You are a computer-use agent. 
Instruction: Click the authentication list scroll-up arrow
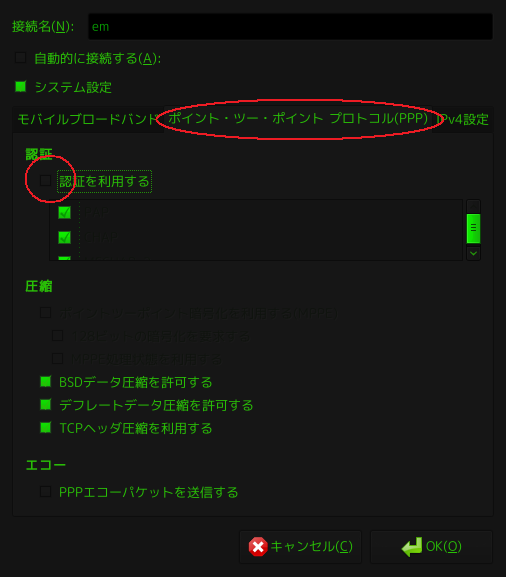pyautogui.click(x=473, y=206)
